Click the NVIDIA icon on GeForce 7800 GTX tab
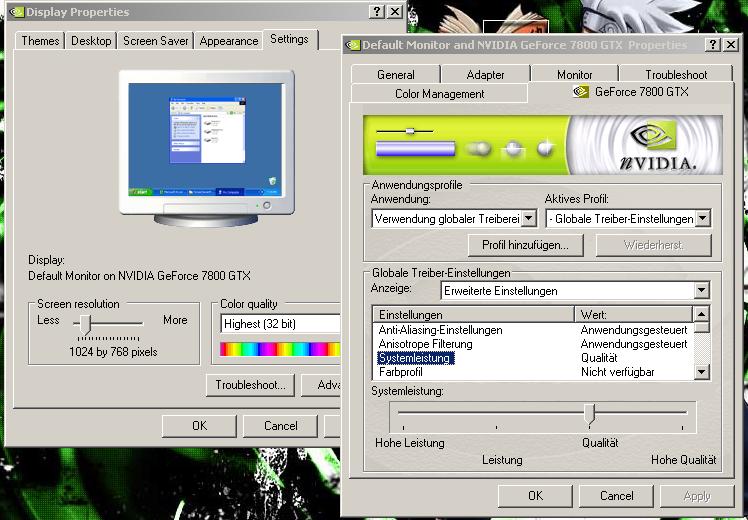The width and height of the screenshot is (748, 520). coord(581,91)
